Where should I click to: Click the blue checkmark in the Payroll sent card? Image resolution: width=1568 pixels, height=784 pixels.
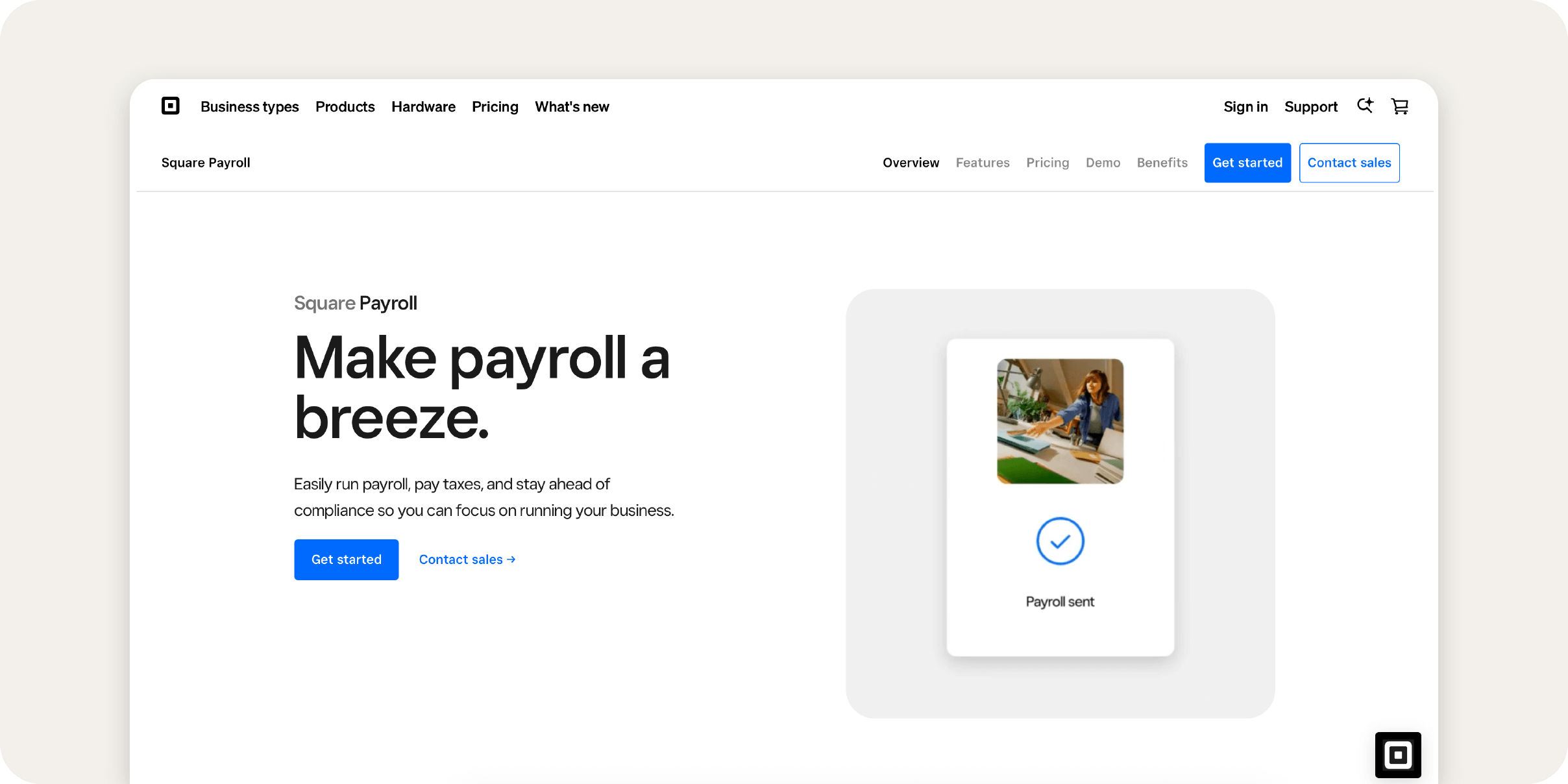click(1060, 541)
